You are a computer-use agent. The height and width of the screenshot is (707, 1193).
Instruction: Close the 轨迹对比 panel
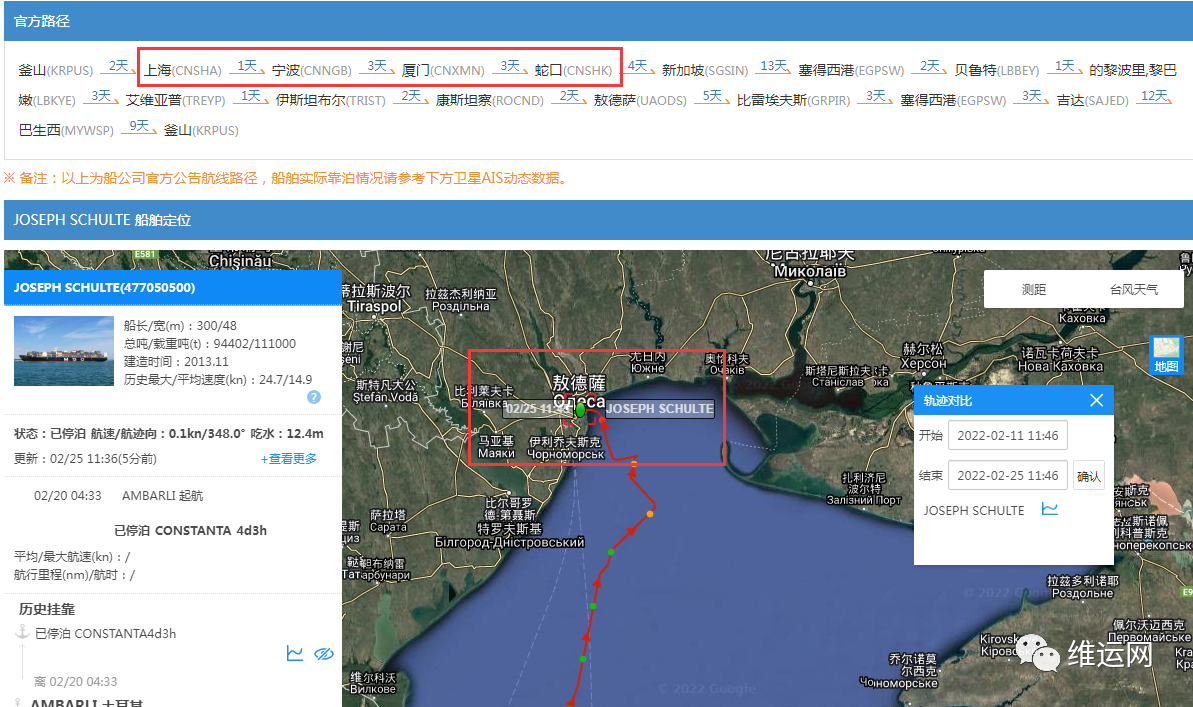[1096, 400]
